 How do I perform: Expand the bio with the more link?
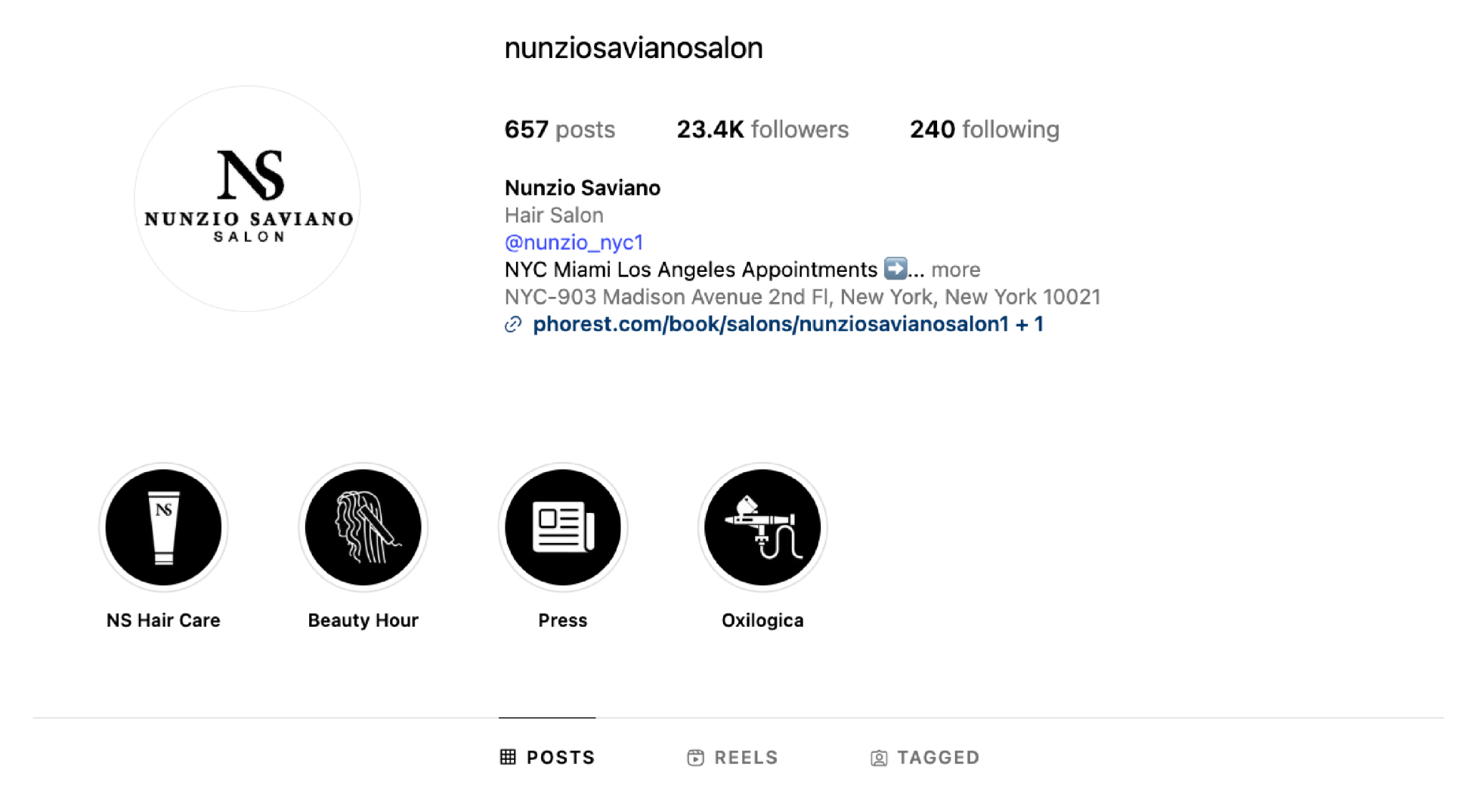(956, 270)
